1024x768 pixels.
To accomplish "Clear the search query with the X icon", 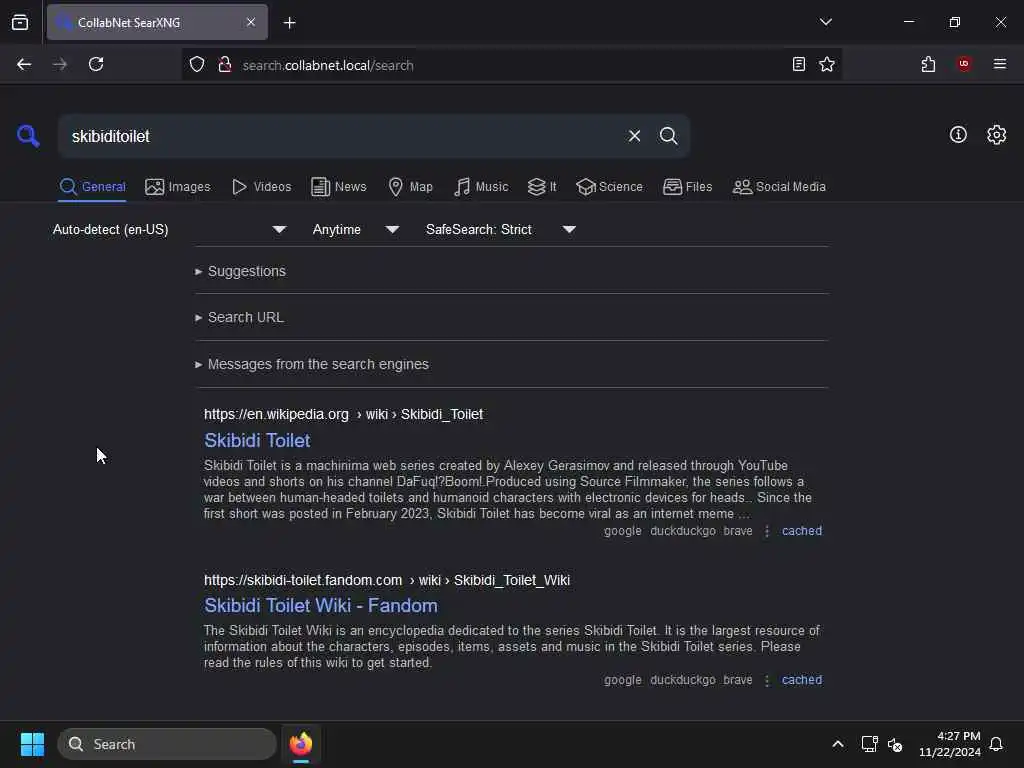I will (x=634, y=136).
